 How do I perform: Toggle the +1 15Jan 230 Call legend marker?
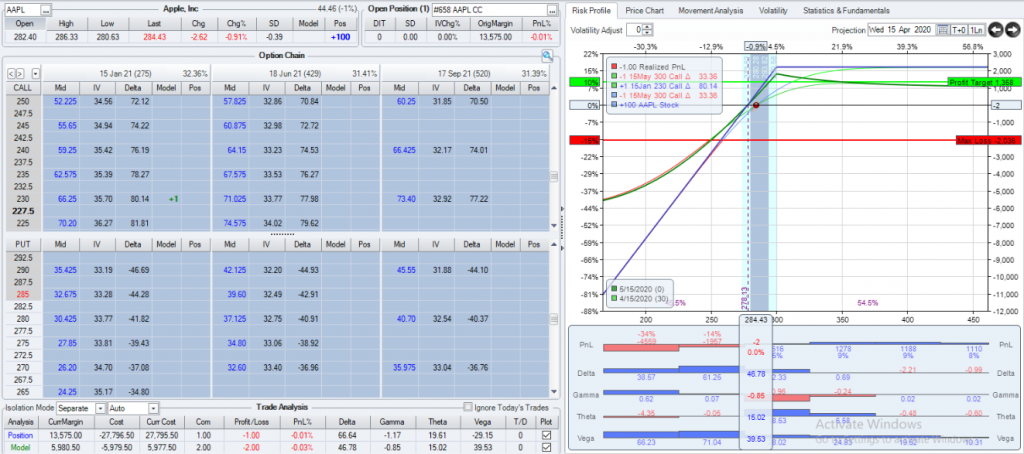(612, 85)
